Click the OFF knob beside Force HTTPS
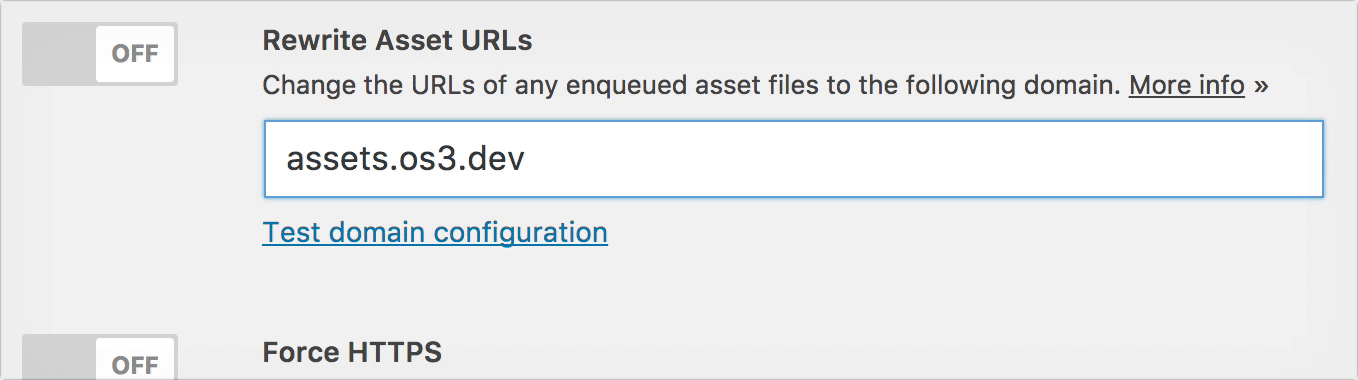 [x=135, y=360]
